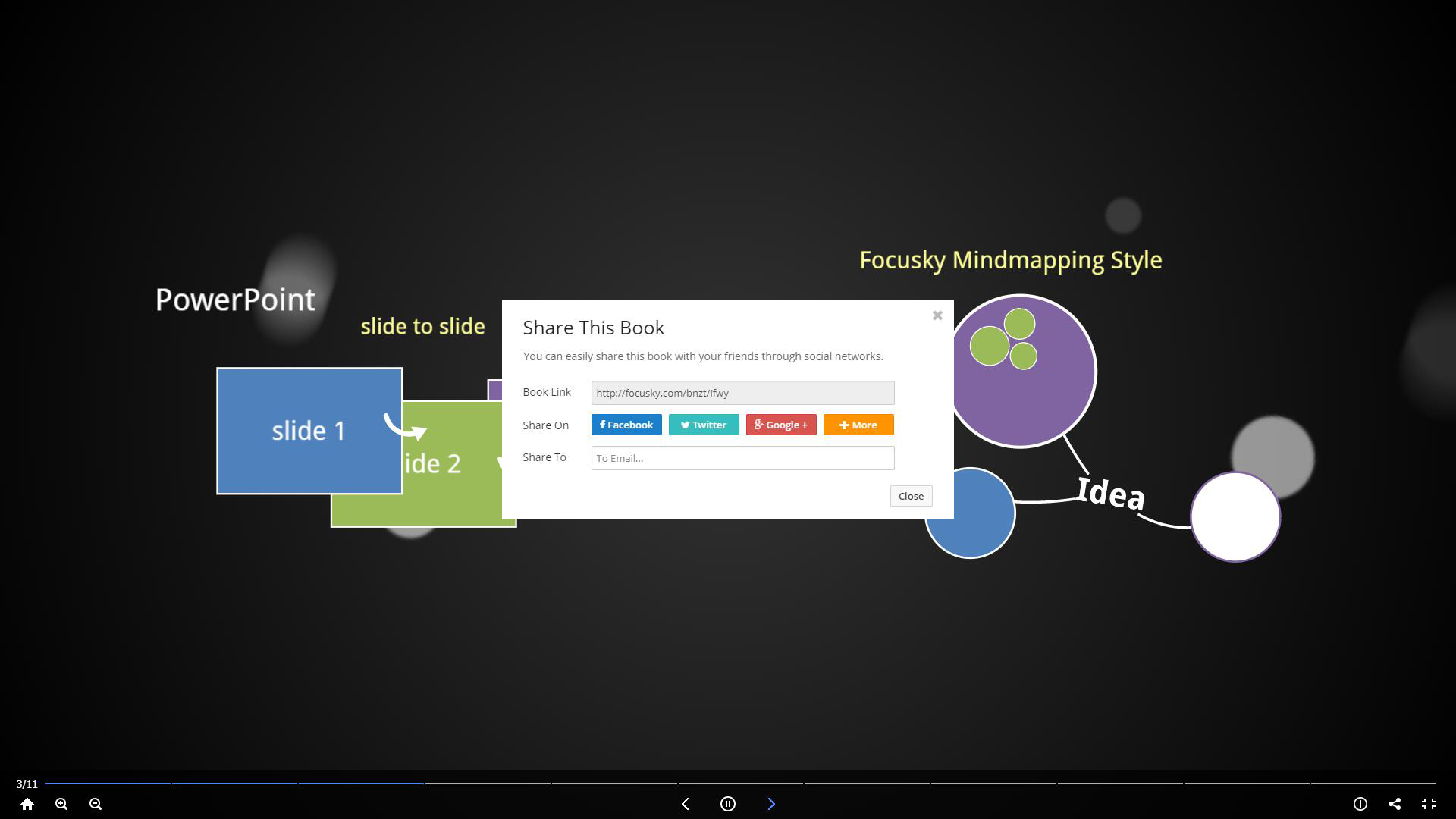Image resolution: width=1456 pixels, height=819 pixels.
Task: Dismiss the share dialog with the X
Action: coord(937,315)
